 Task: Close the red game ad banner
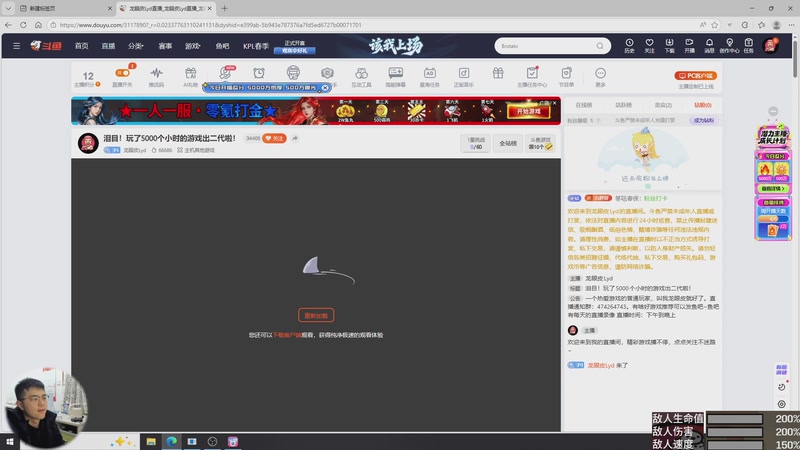[555, 103]
